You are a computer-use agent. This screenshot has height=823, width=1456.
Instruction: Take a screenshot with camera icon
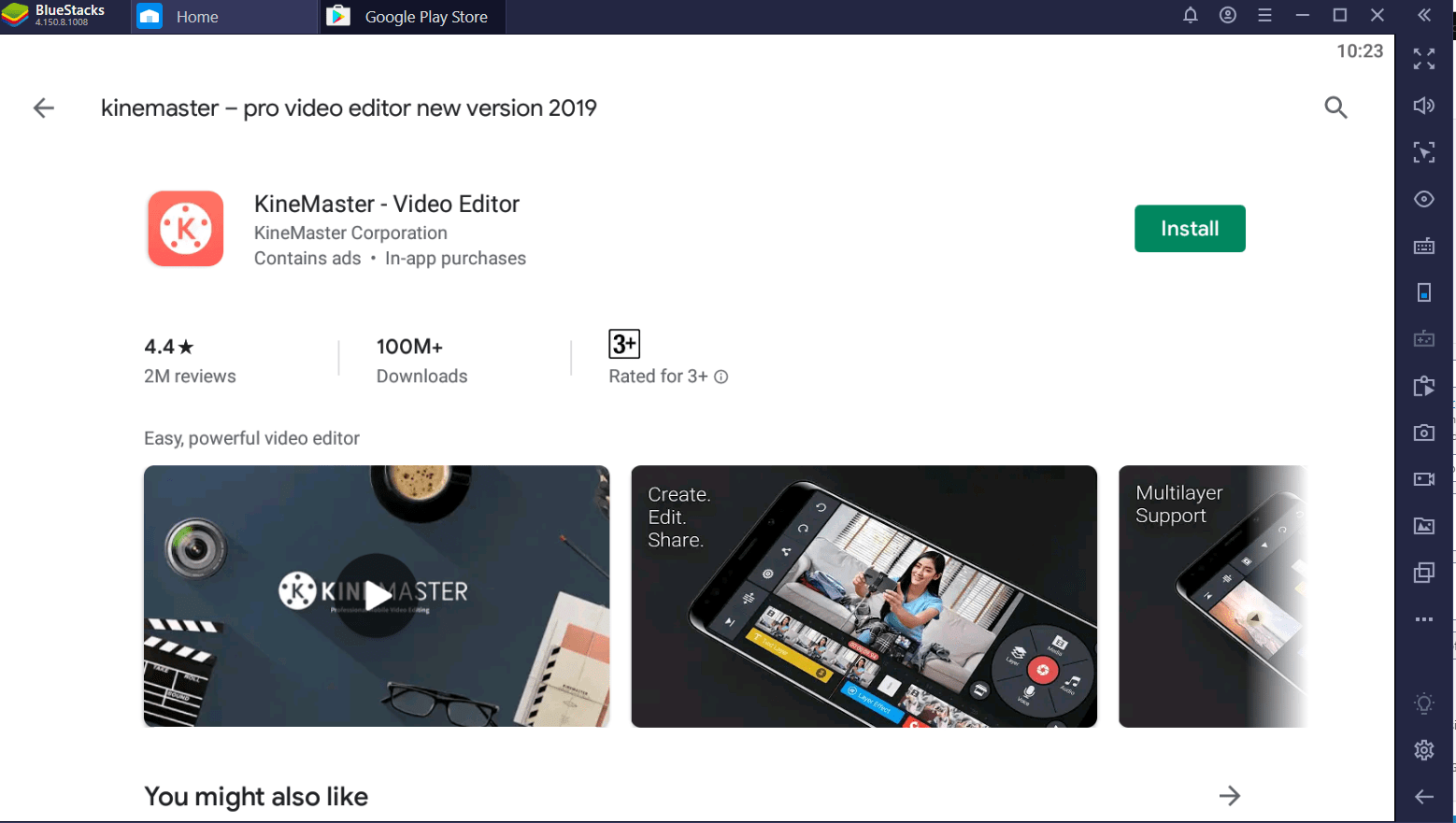click(x=1424, y=433)
